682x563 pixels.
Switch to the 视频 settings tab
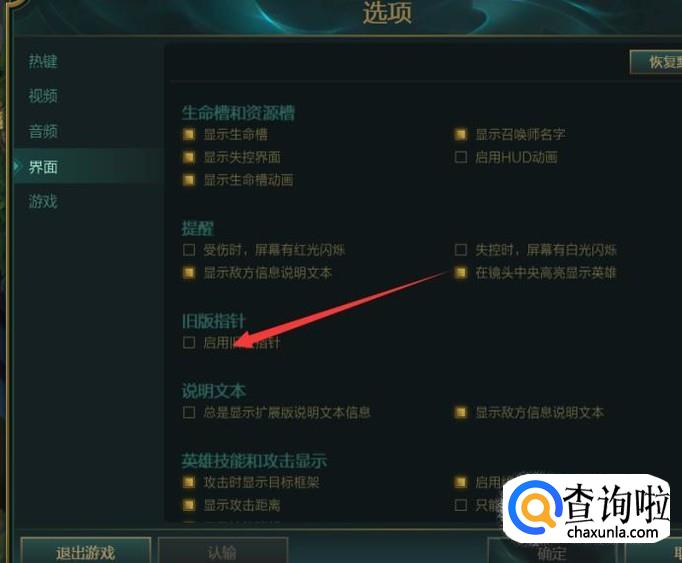[43, 96]
